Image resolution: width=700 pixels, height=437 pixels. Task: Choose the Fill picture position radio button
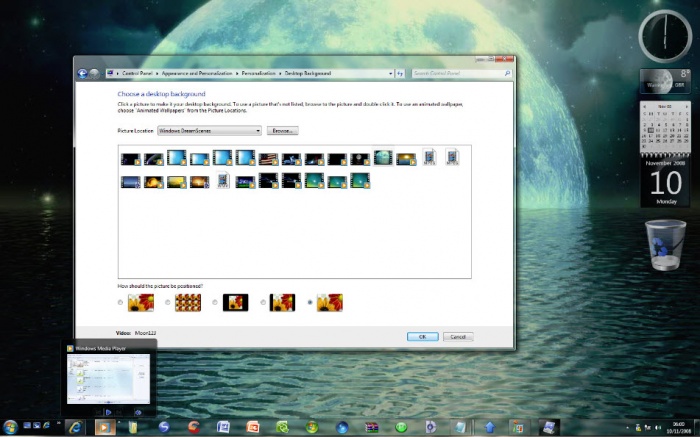point(120,303)
